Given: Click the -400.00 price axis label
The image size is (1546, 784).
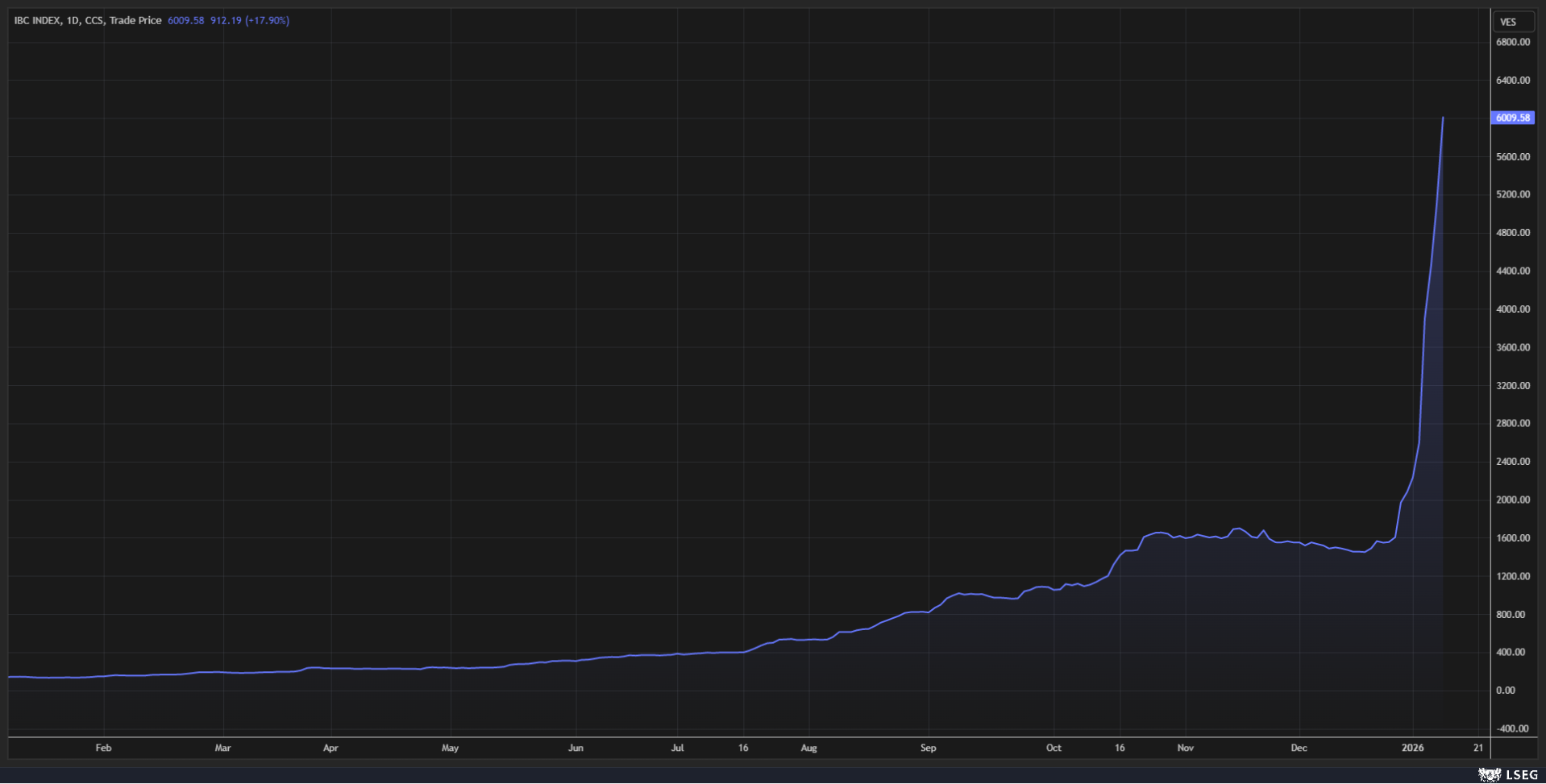Looking at the screenshot, I should 1512,728.
